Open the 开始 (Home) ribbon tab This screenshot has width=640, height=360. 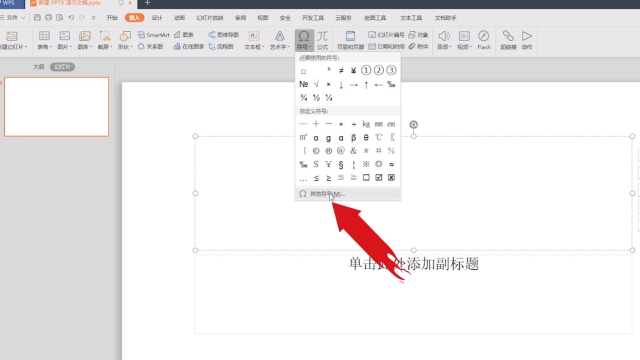coord(112,18)
